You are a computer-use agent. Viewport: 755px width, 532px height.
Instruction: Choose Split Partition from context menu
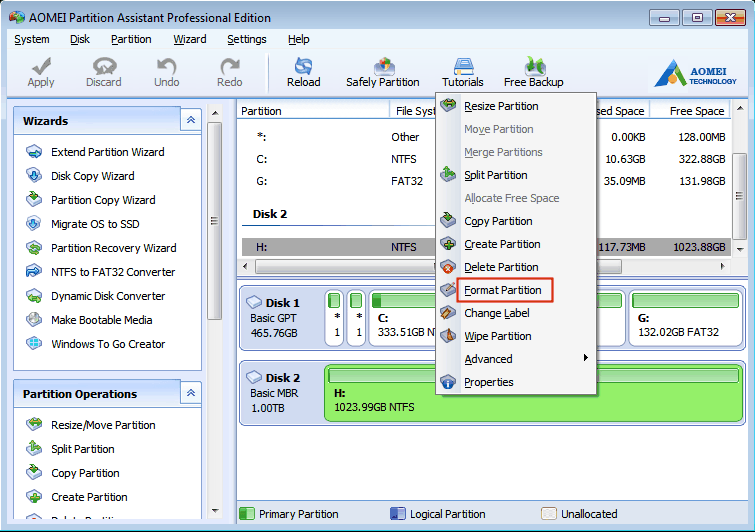pyautogui.click(x=495, y=175)
